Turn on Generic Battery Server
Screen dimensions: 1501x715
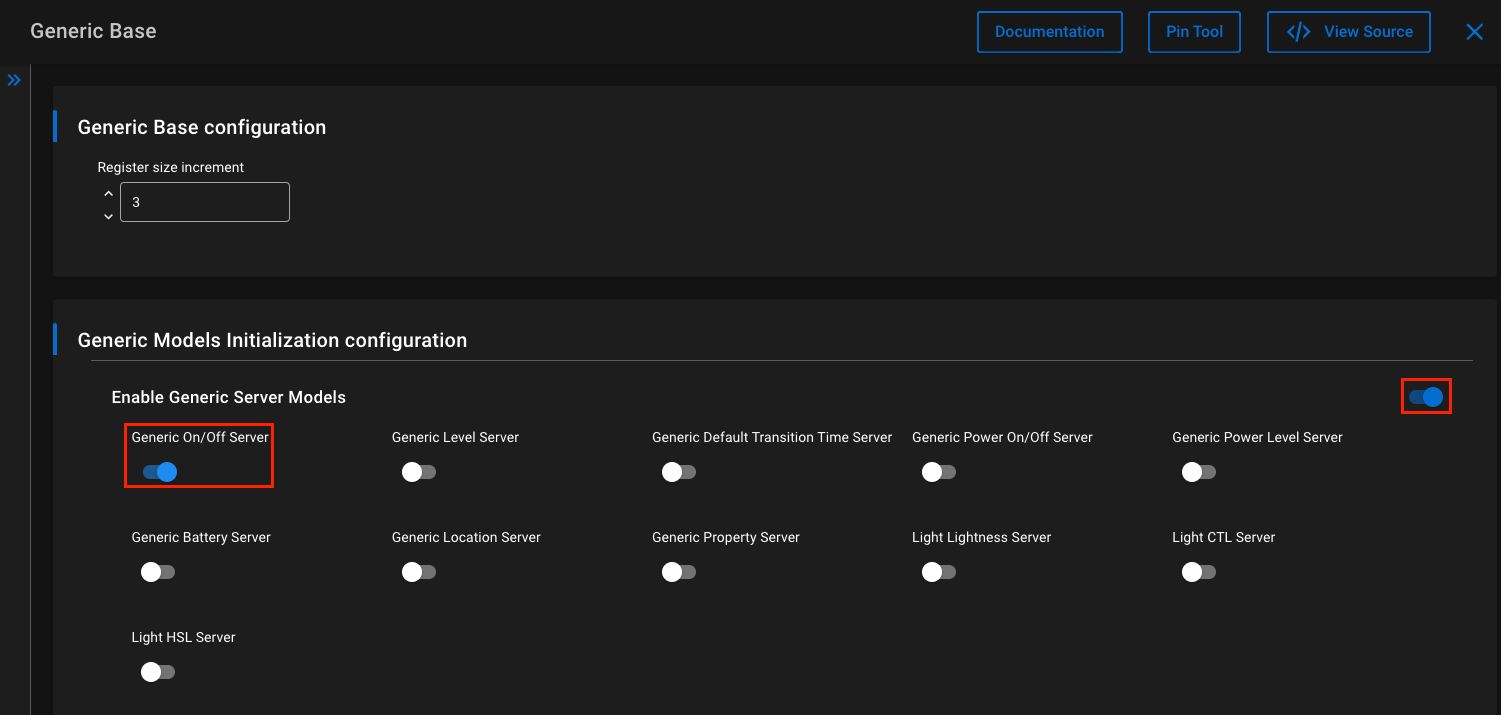[x=158, y=571]
